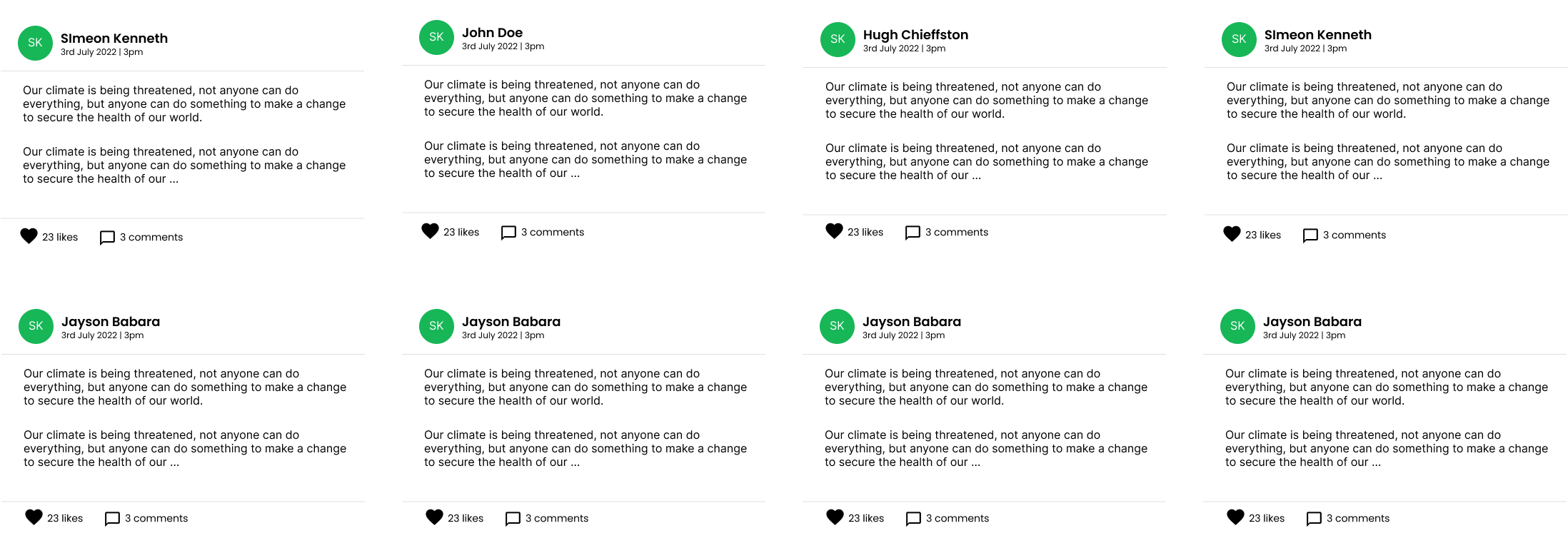Image resolution: width=1568 pixels, height=538 pixels.
Task: Expand truncated text in John Doe's post
Action: pos(575,173)
